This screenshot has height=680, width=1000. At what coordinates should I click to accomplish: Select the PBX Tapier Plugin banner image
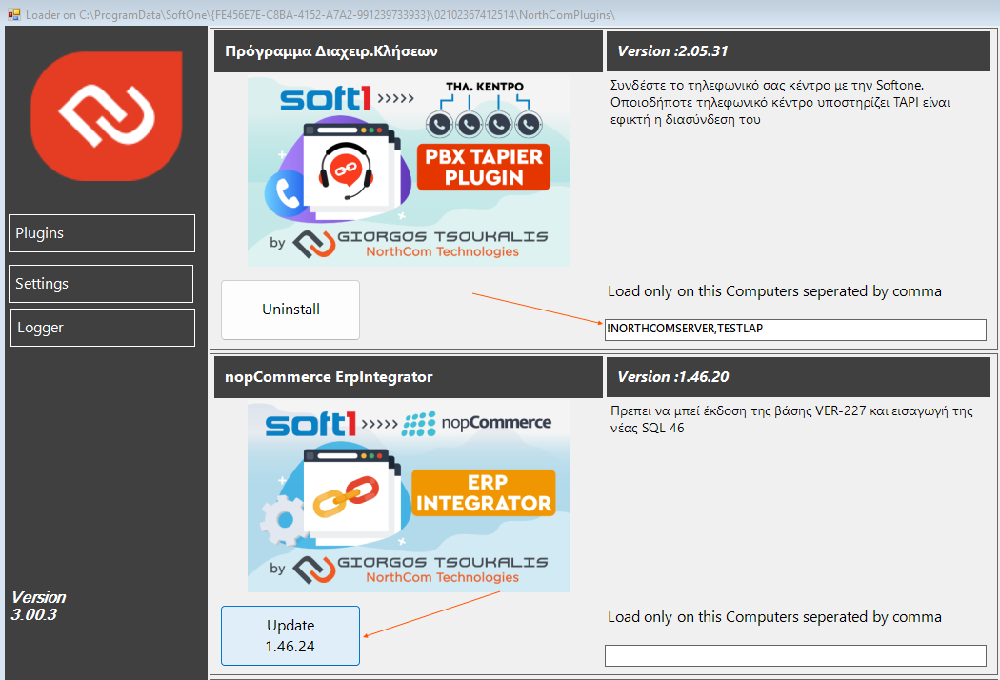409,172
